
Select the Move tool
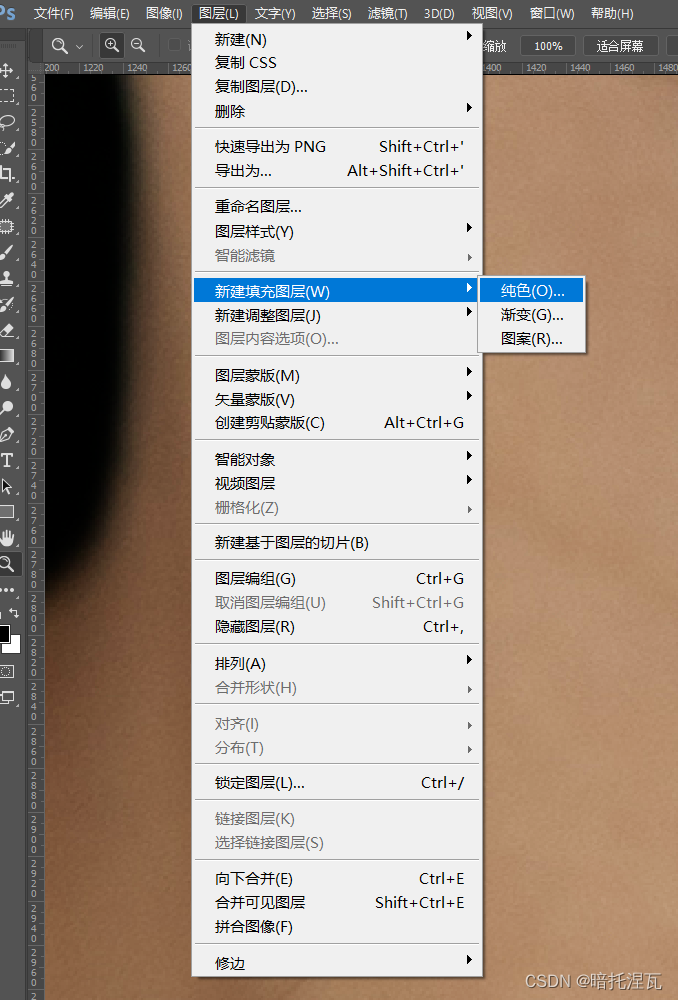click(7, 70)
